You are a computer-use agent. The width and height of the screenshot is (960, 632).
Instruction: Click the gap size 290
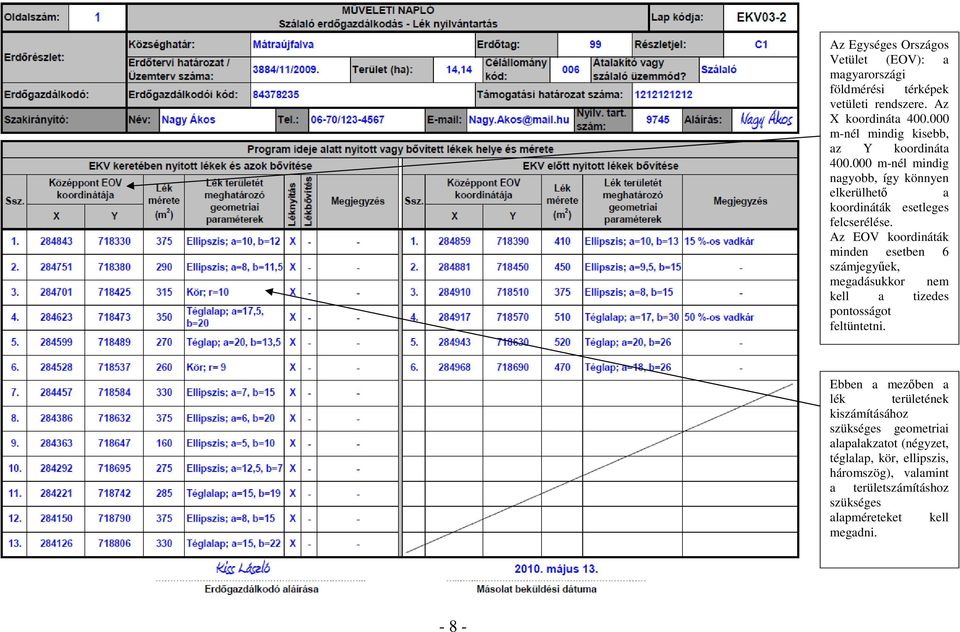pyautogui.click(x=164, y=267)
